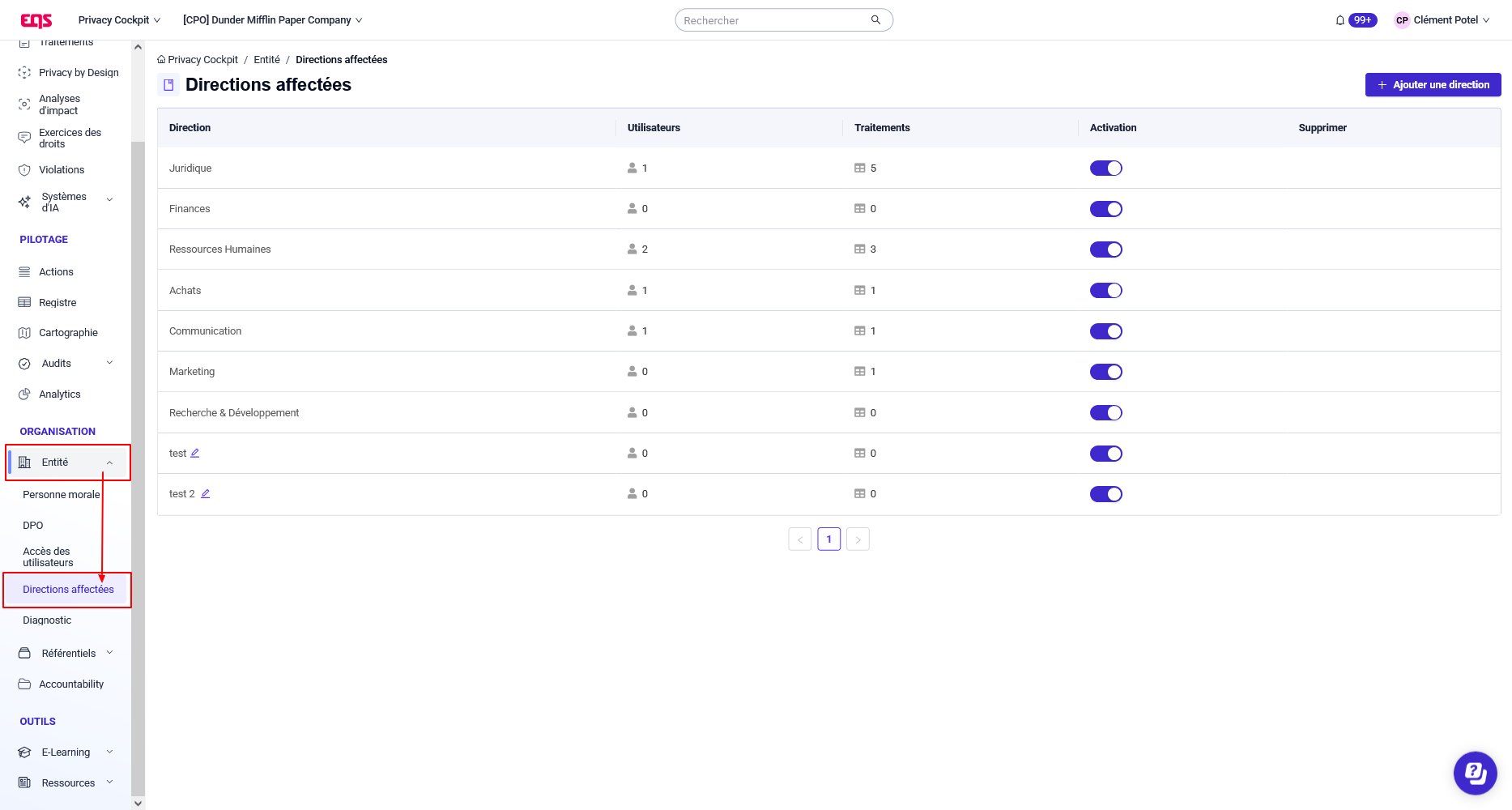1512x810 pixels.
Task: Toggle activation for Marketing direction
Action: pyautogui.click(x=1105, y=372)
